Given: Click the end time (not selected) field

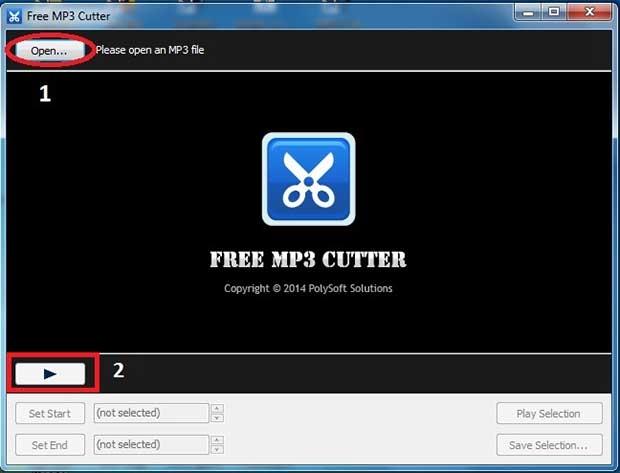Looking at the screenshot, I should tap(150, 445).
